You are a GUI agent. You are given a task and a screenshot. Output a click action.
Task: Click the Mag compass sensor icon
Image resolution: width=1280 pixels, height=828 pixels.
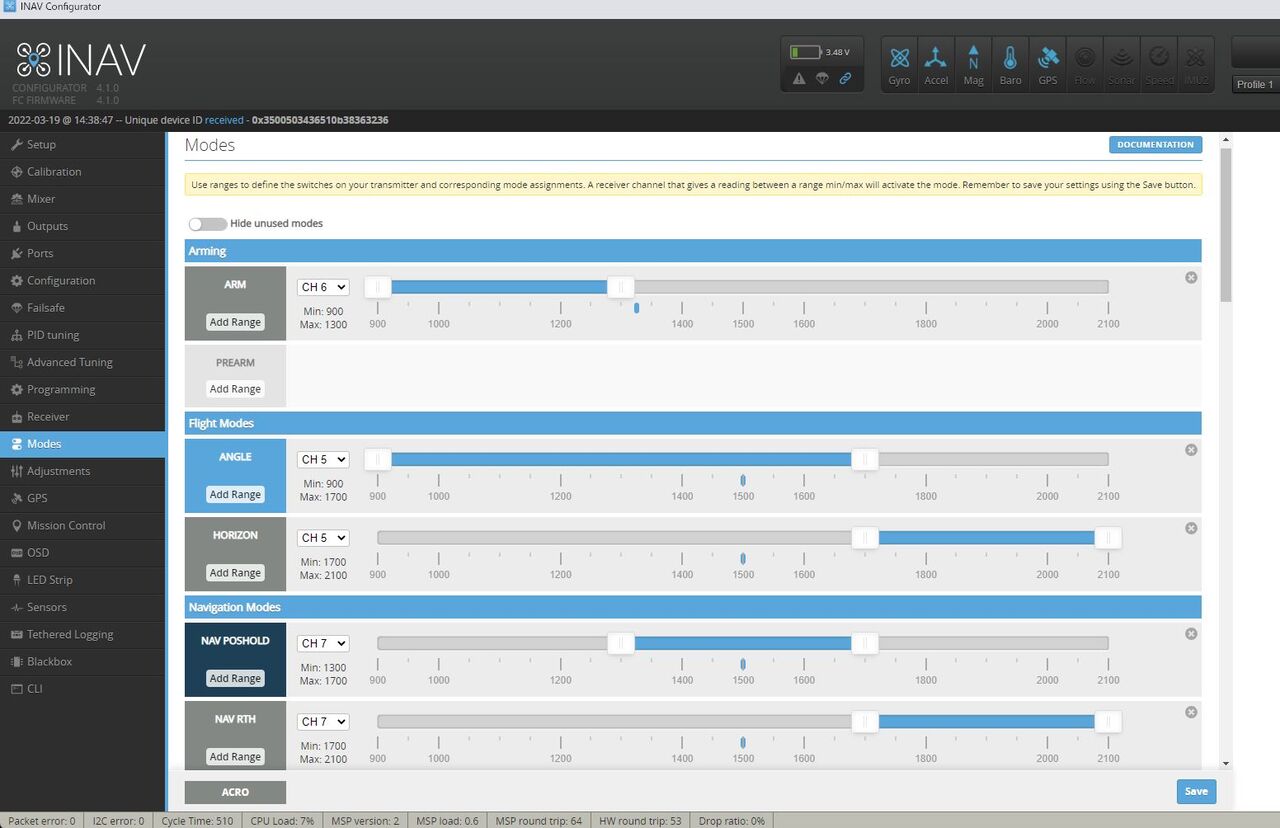point(973,65)
